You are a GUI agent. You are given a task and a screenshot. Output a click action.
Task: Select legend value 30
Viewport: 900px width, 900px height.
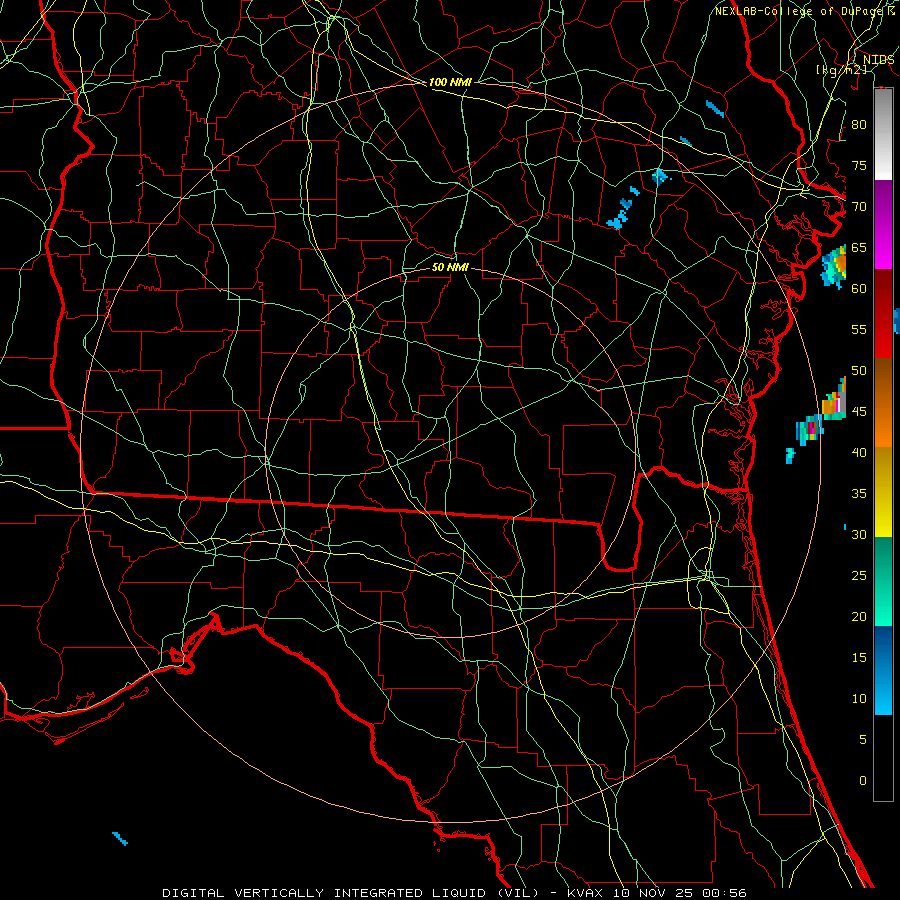click(x=859, y=534)
